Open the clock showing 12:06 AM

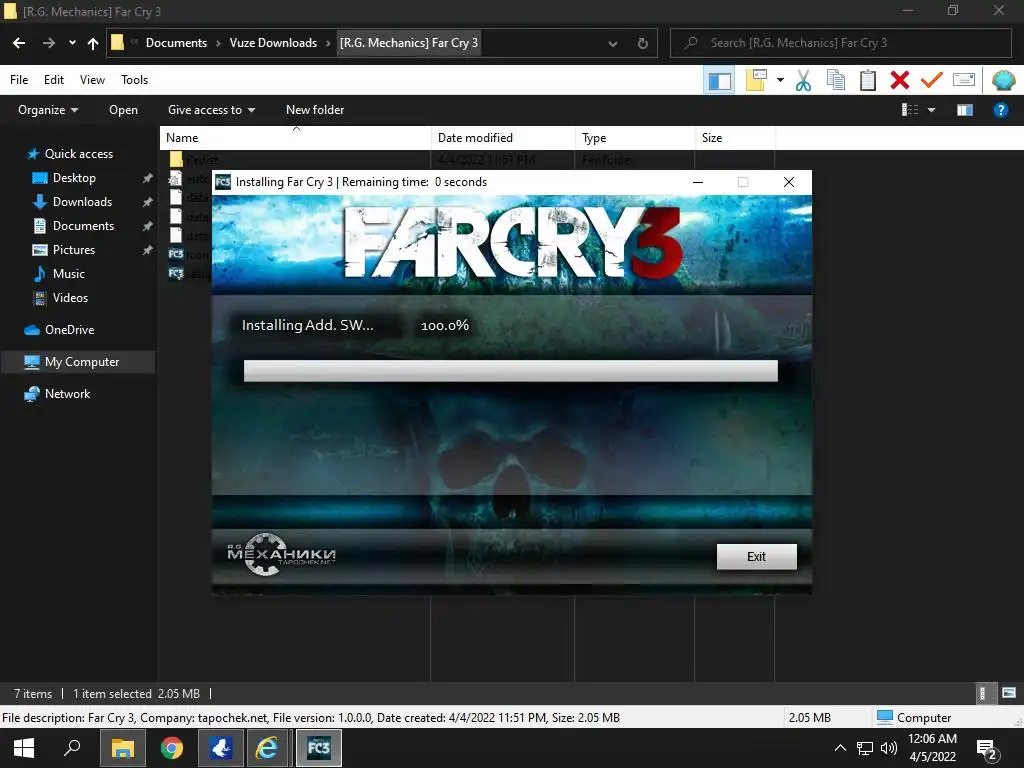(933, 748)
